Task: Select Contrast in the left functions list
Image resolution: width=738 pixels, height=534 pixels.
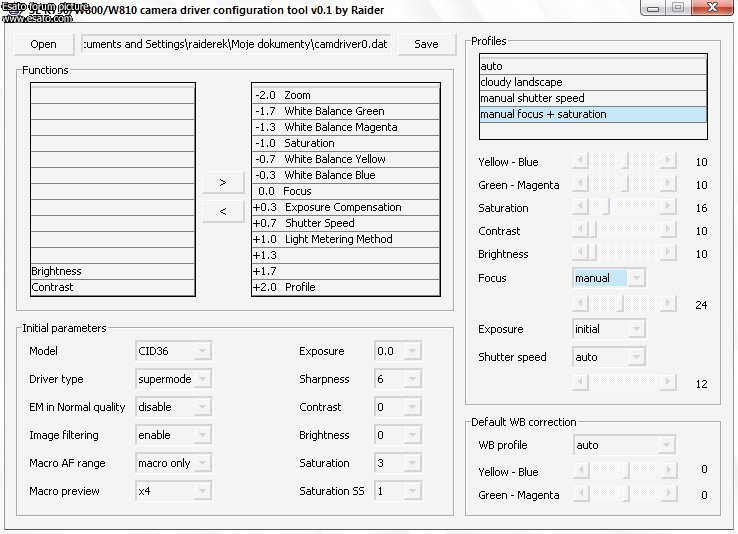Action: [x=112, y=287]
